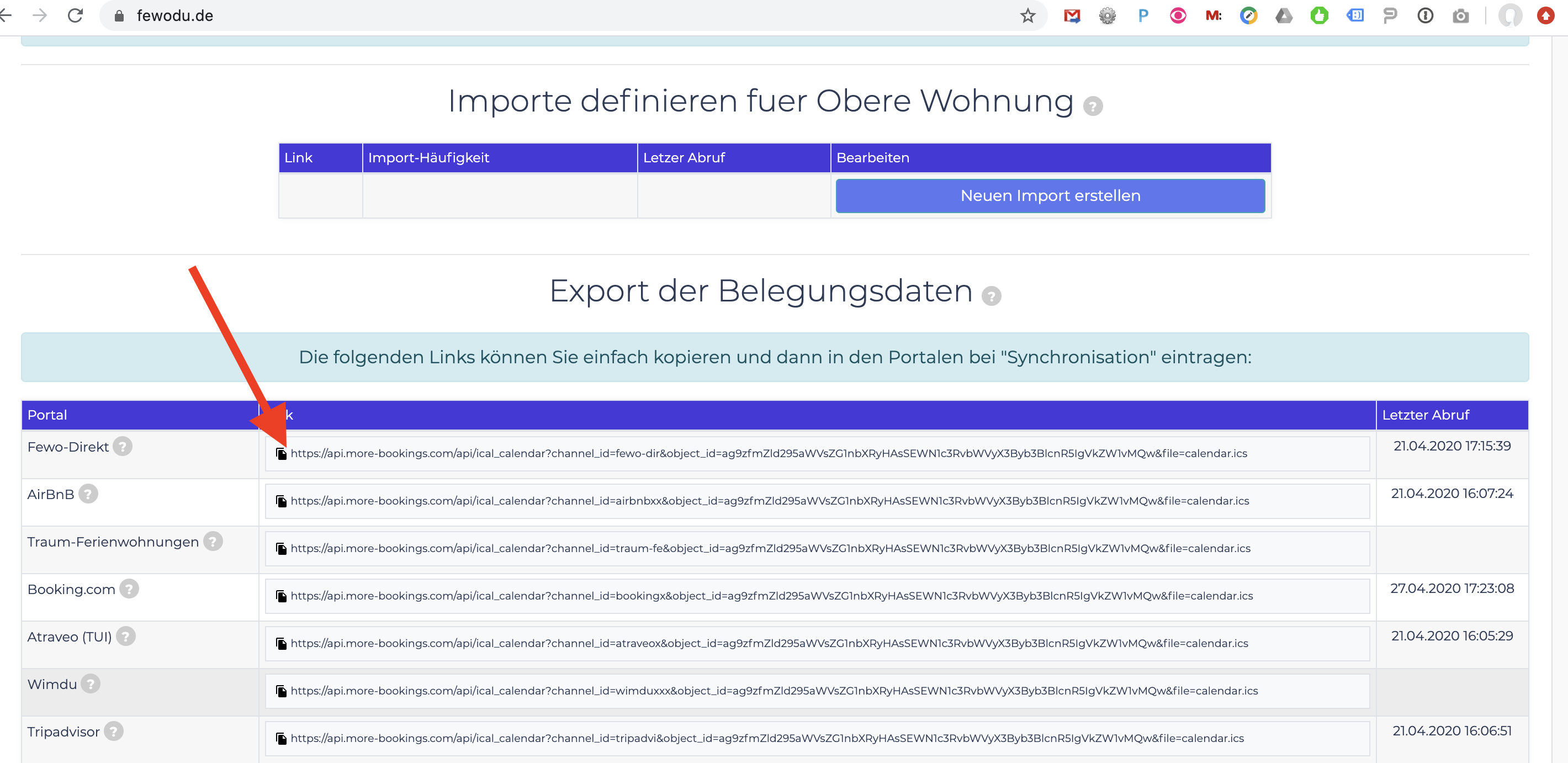Image resolution: width=1568 pixels, height=763 pixels.
Task: Select the Atraveo iCal URL text
Action: (x=770, y=643)
